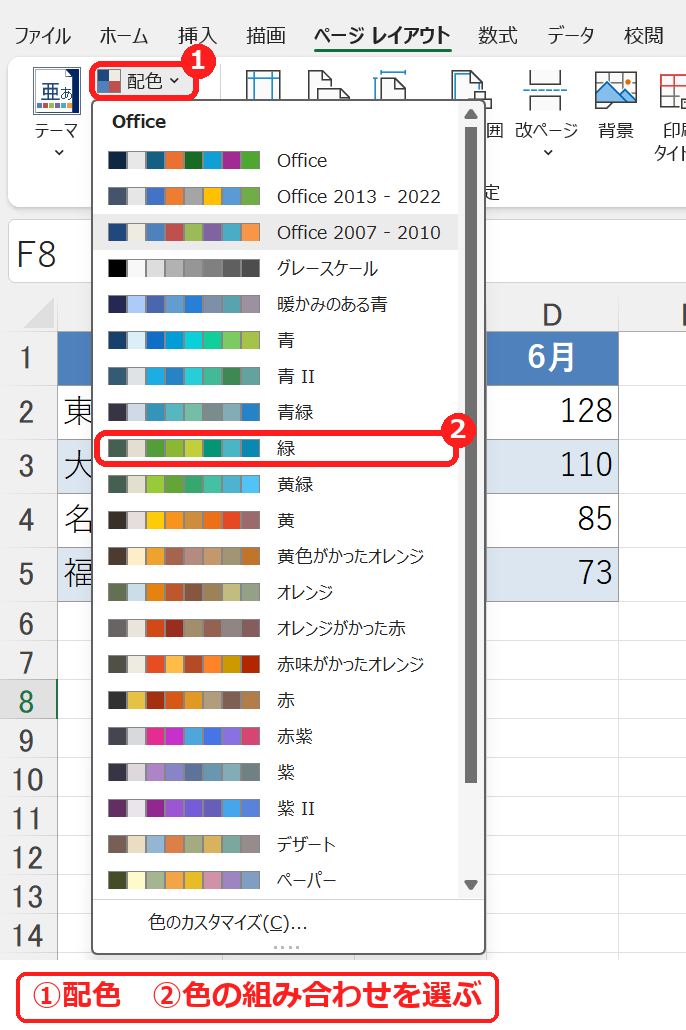This screenshot has height=1030, width=686.
Task: Select column D header
Action: 552,315
